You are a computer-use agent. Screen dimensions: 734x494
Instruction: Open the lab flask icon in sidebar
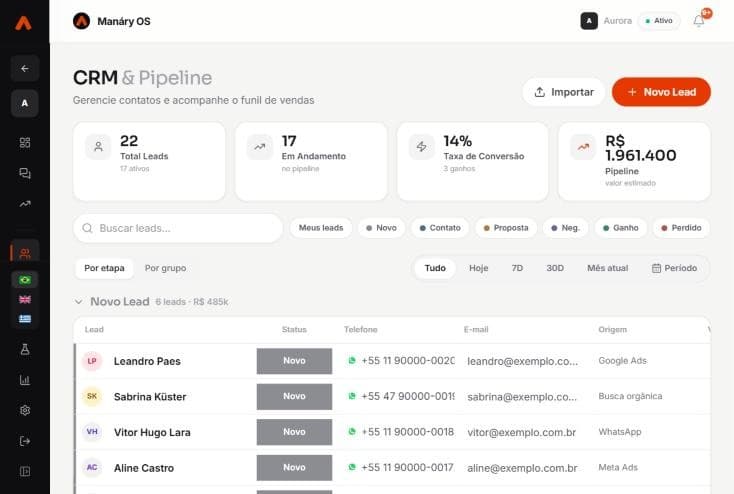tap(25, 349)
